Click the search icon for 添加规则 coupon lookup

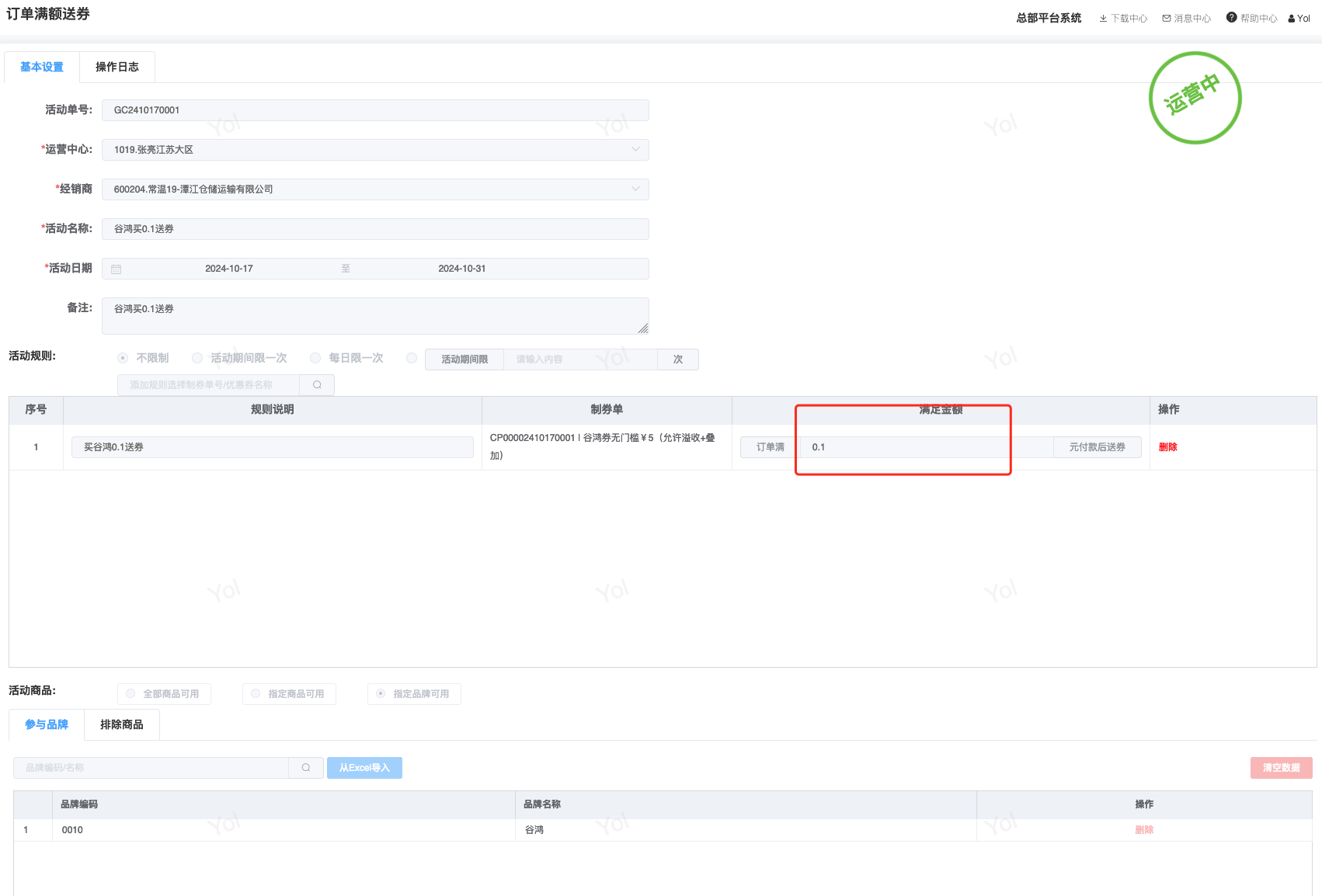click(317, 384)
